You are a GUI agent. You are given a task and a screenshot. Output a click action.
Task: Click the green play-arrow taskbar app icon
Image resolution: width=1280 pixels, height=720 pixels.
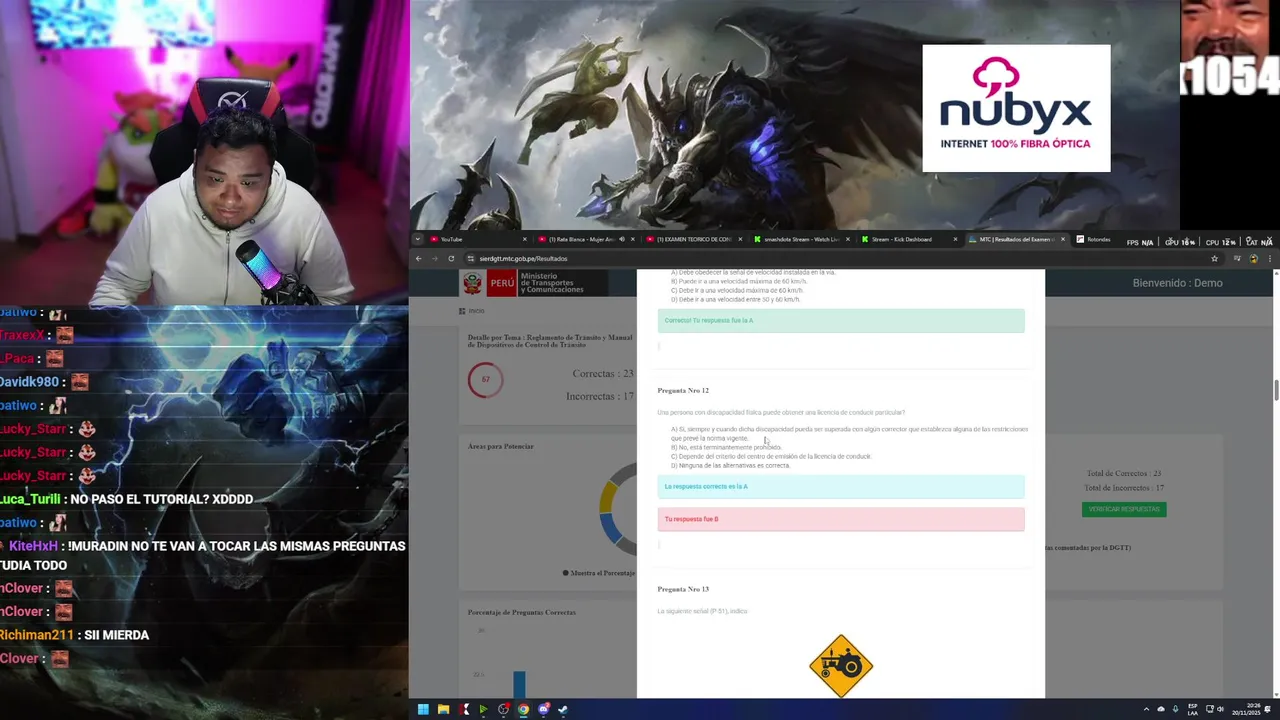(483, 709)
